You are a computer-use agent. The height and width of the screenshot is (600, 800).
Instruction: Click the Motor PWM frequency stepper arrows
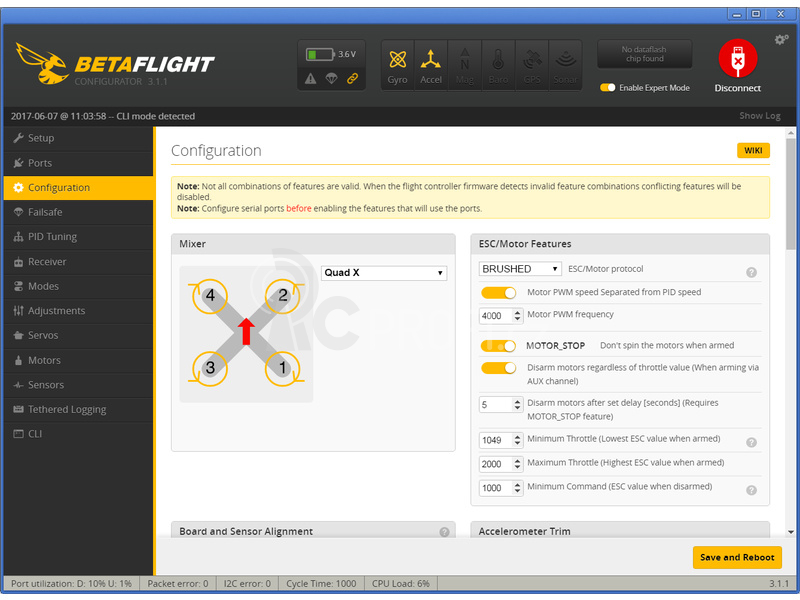[517, 316]
